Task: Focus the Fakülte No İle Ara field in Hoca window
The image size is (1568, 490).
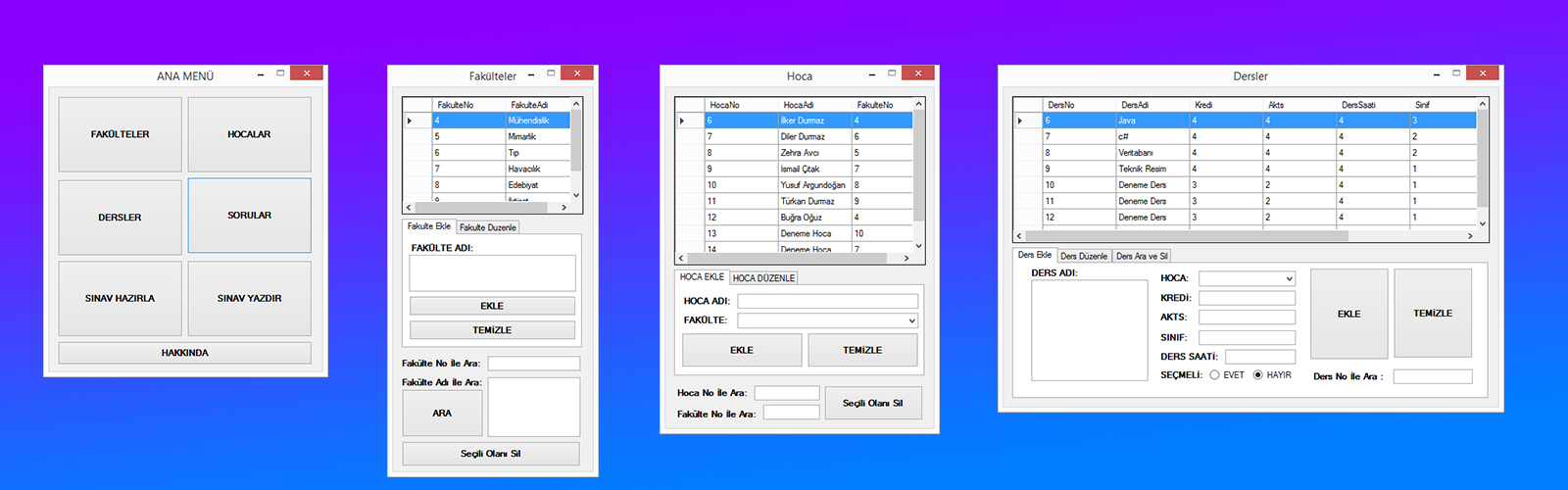Action: pos(791,413)
